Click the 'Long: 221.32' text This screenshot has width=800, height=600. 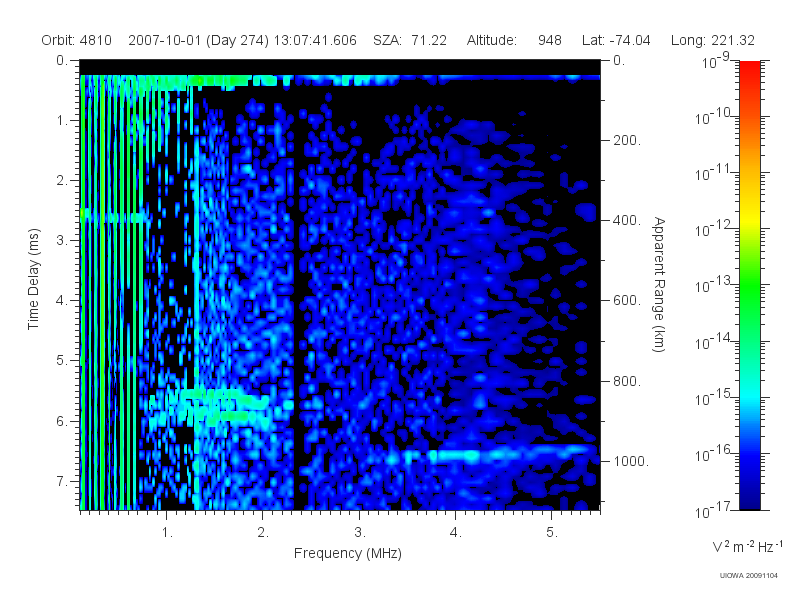point(712,40)
